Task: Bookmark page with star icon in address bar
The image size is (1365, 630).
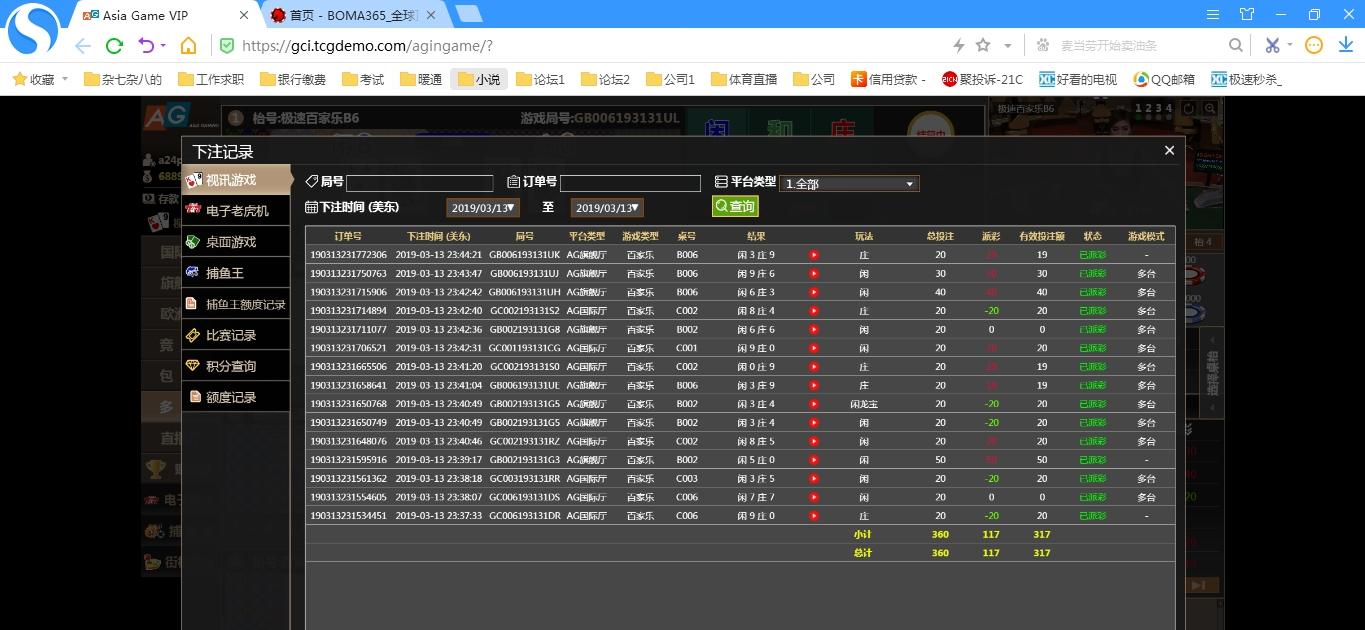Action: [x=983, y=45]
